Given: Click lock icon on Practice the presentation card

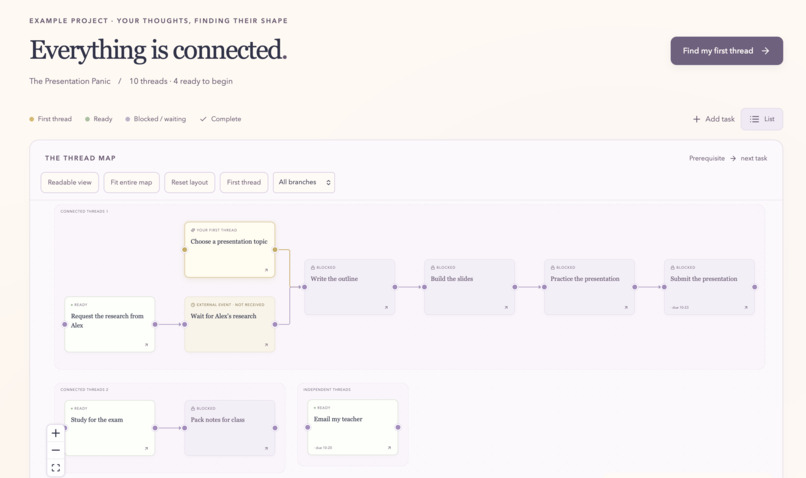Looking at the screenshot, I should coord(553,267).
